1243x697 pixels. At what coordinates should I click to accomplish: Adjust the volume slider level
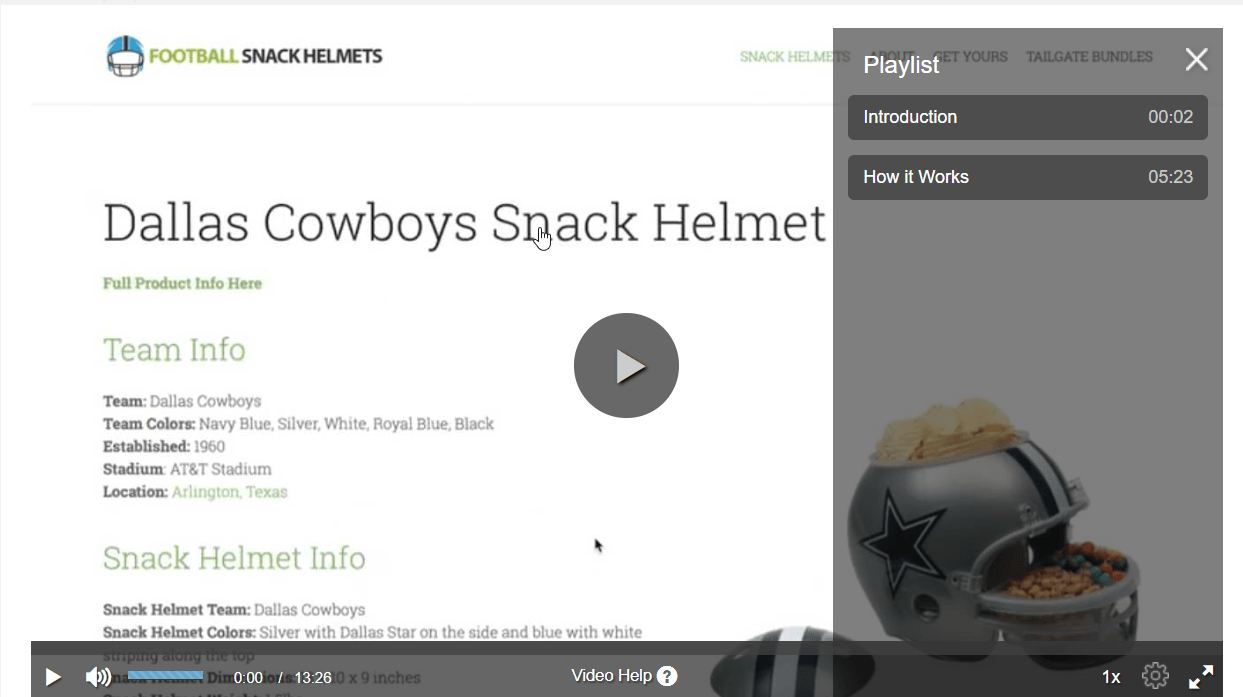click(166, 676)
